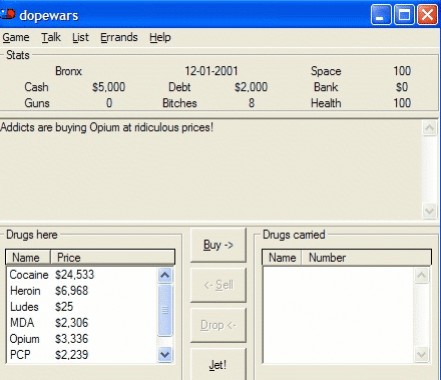This screenshot has height=380, width=441.
Task: Click the Debt label in Stats
Action: pos(179,87)
